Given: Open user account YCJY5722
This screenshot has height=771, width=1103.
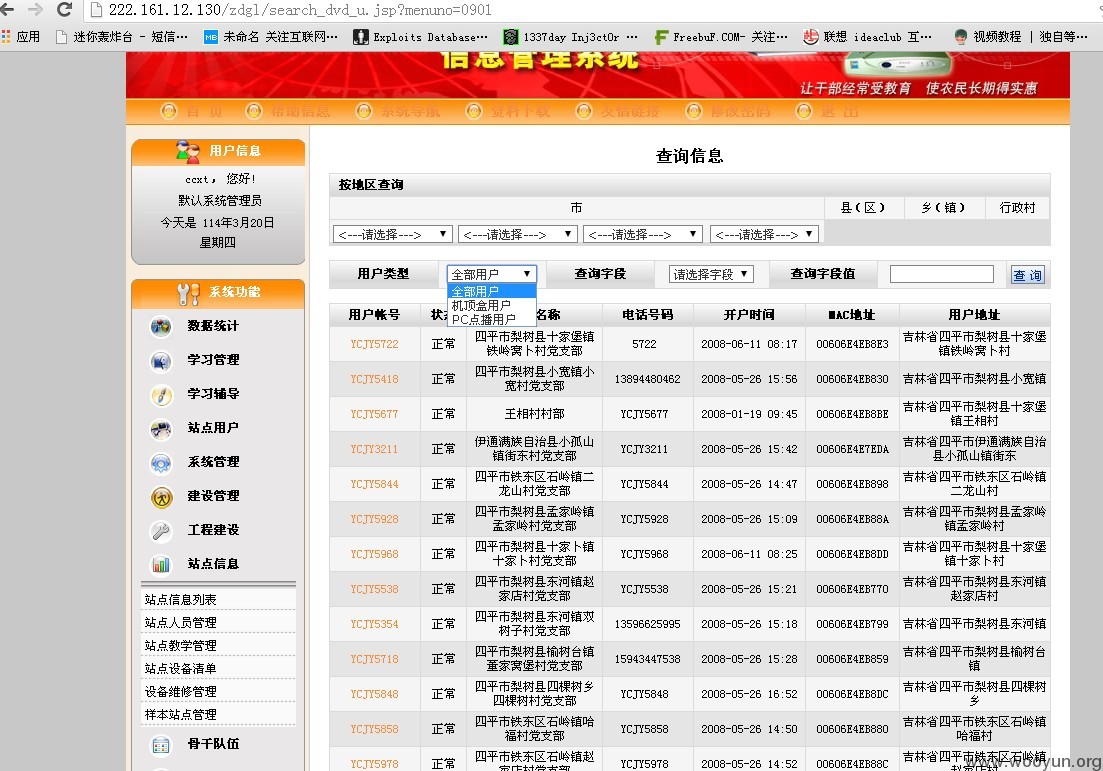Looking at the screenshot, I should coord(374,344).
